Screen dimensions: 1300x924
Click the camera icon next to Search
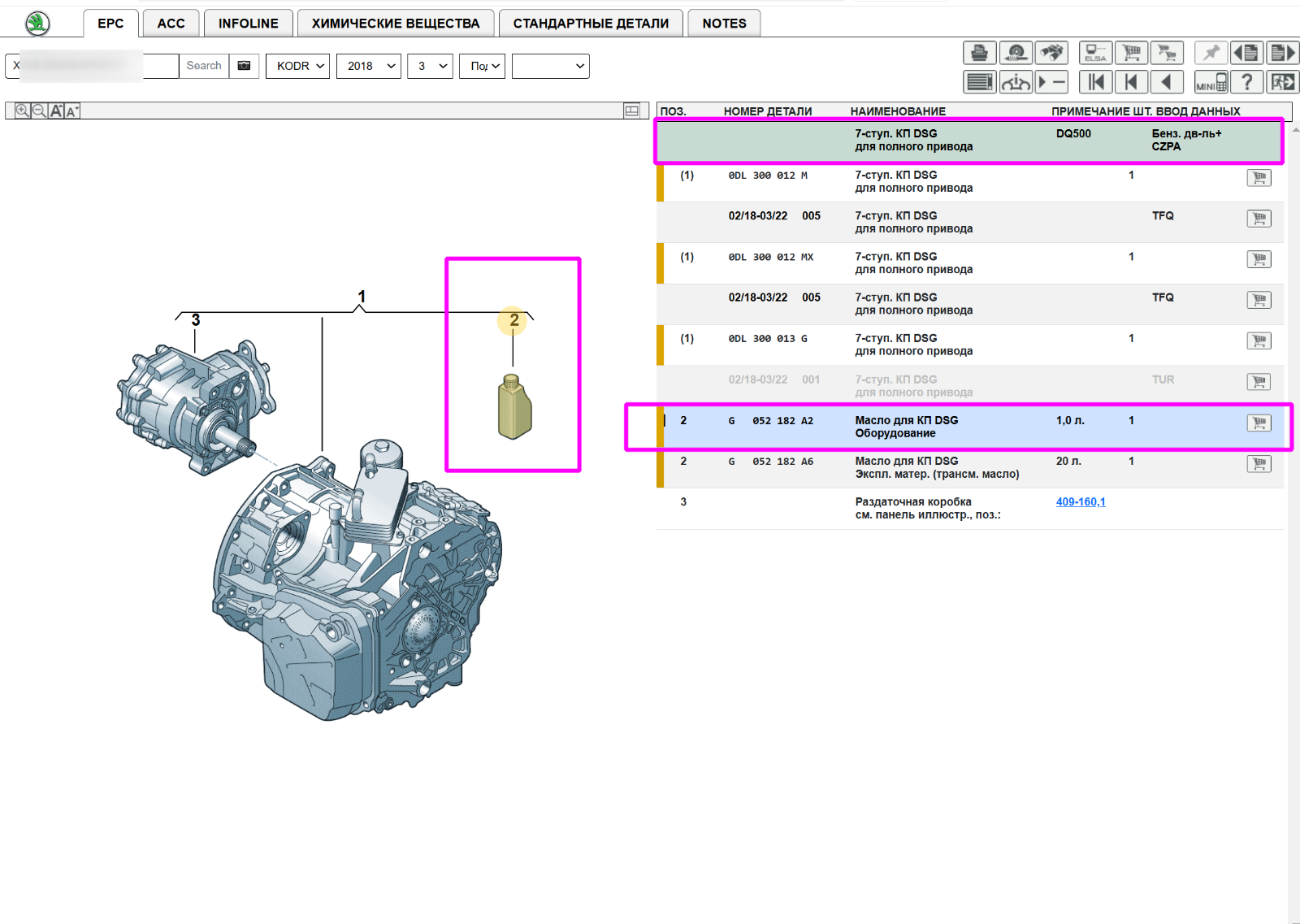coord(244,66)
